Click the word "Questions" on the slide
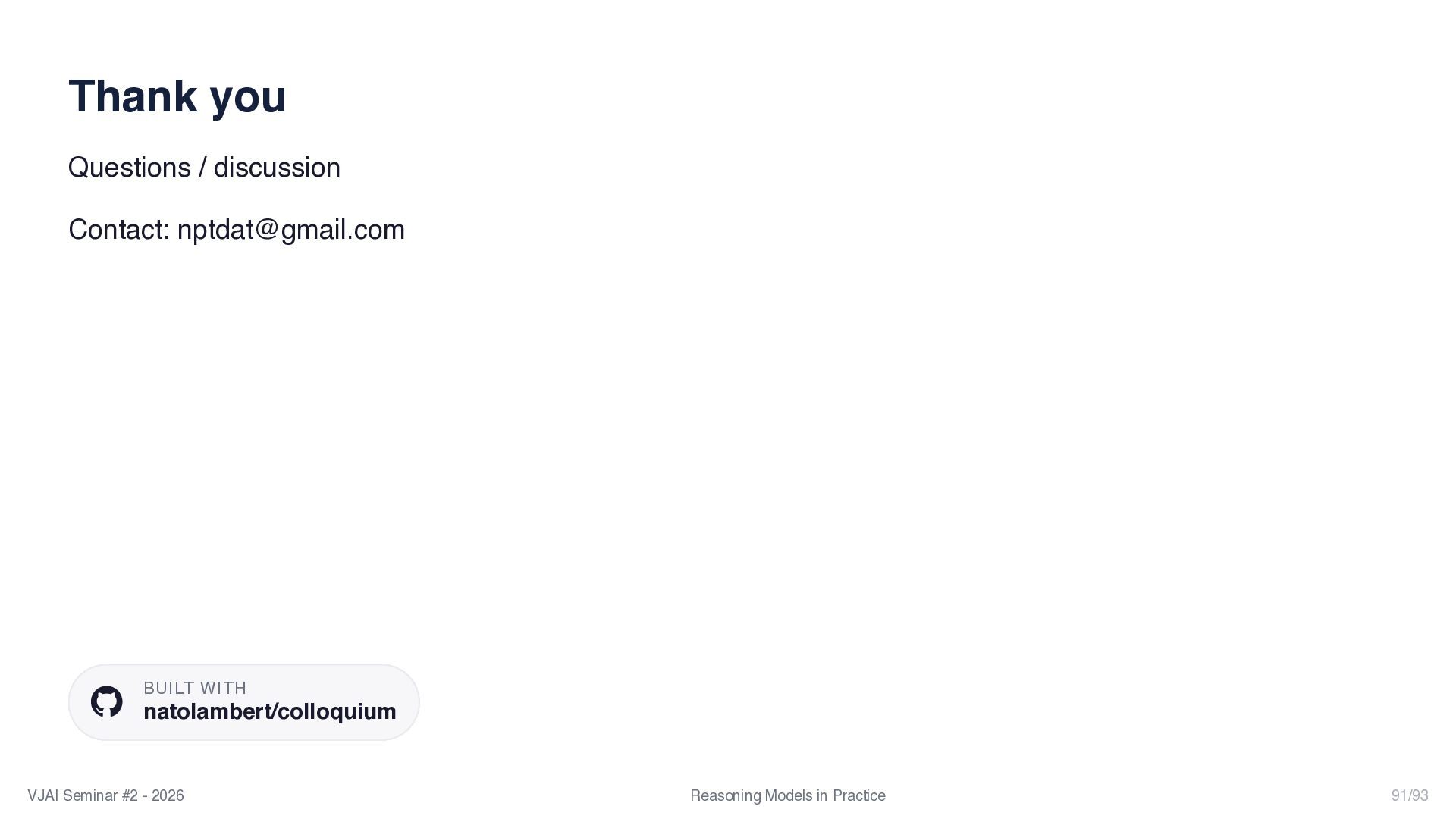Image resolution: width=1456 pixels, height=819 pixels. 130,168
